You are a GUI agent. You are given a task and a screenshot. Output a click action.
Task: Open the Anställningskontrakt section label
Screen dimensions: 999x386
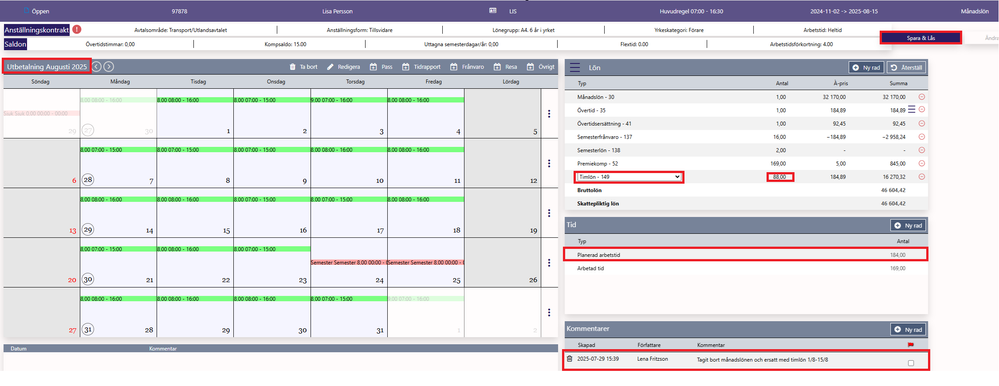click(37, 29)
